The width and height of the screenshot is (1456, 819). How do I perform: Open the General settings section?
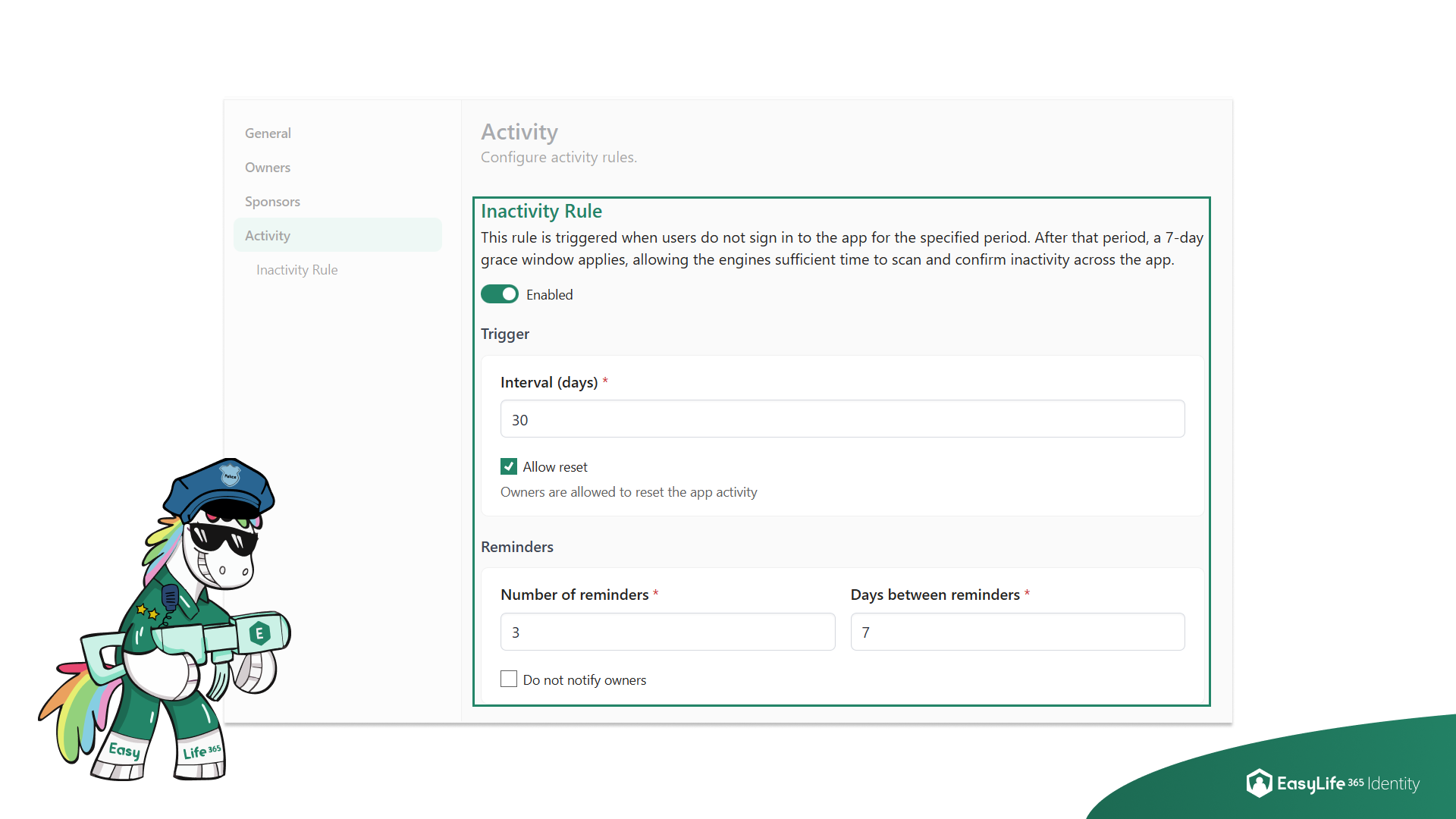(x=267, y=133)
